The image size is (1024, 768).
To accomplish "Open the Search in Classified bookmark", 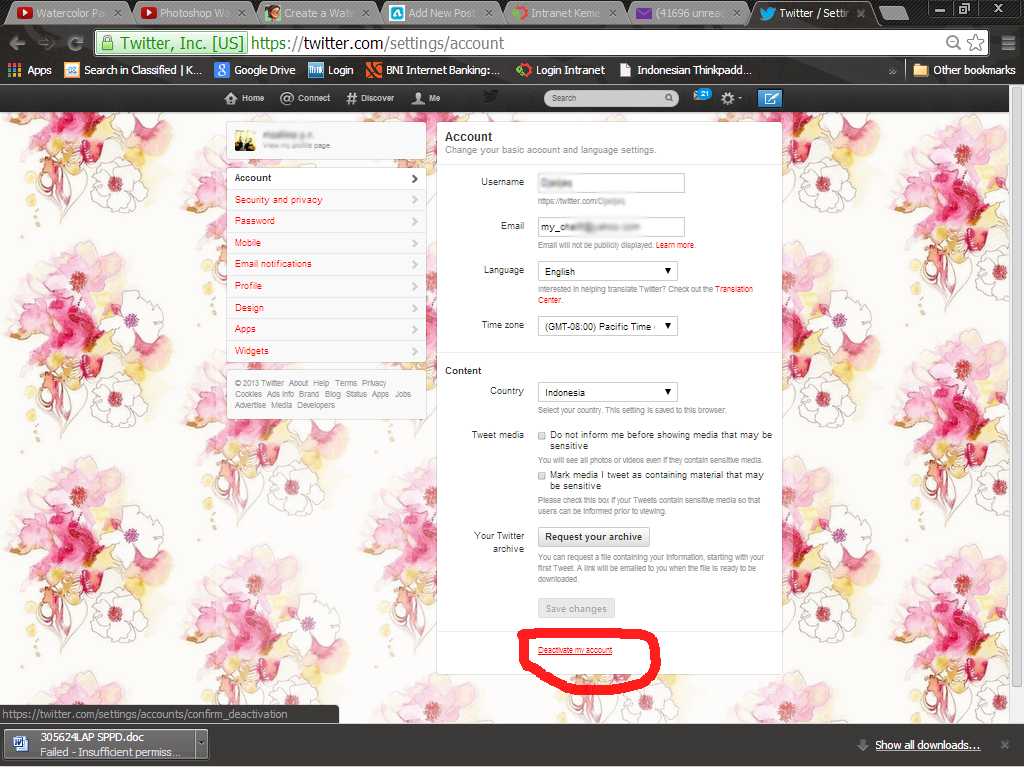I will tap(133, 70).
